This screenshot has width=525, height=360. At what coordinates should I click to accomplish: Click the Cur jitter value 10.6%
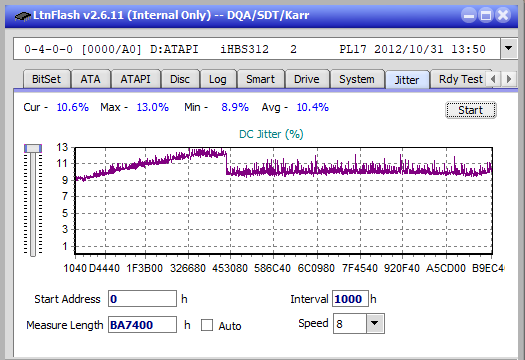[73, 107]
